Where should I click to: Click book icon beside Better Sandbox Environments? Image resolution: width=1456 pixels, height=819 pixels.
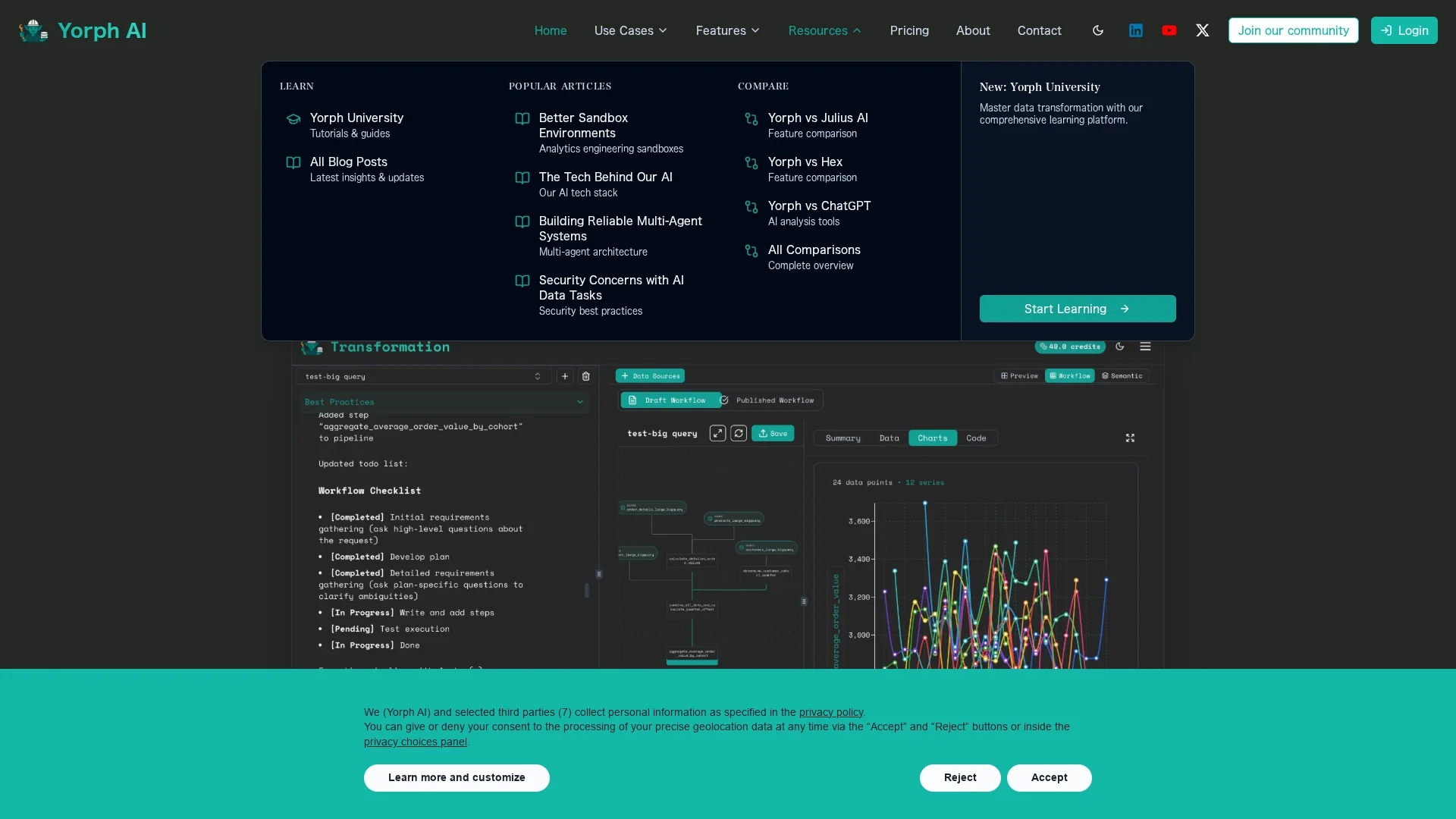pyautogui.click(x=522, y=119)
